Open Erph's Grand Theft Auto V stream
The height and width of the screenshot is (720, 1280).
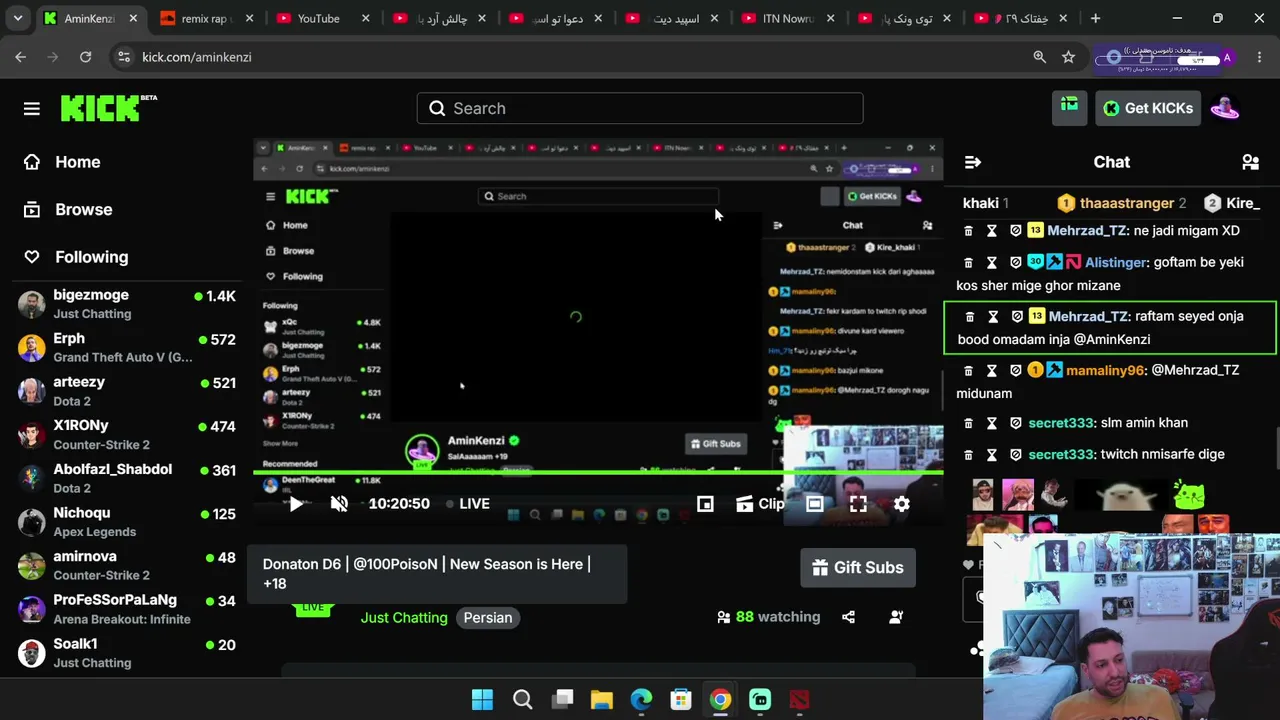tap(127, 347)
